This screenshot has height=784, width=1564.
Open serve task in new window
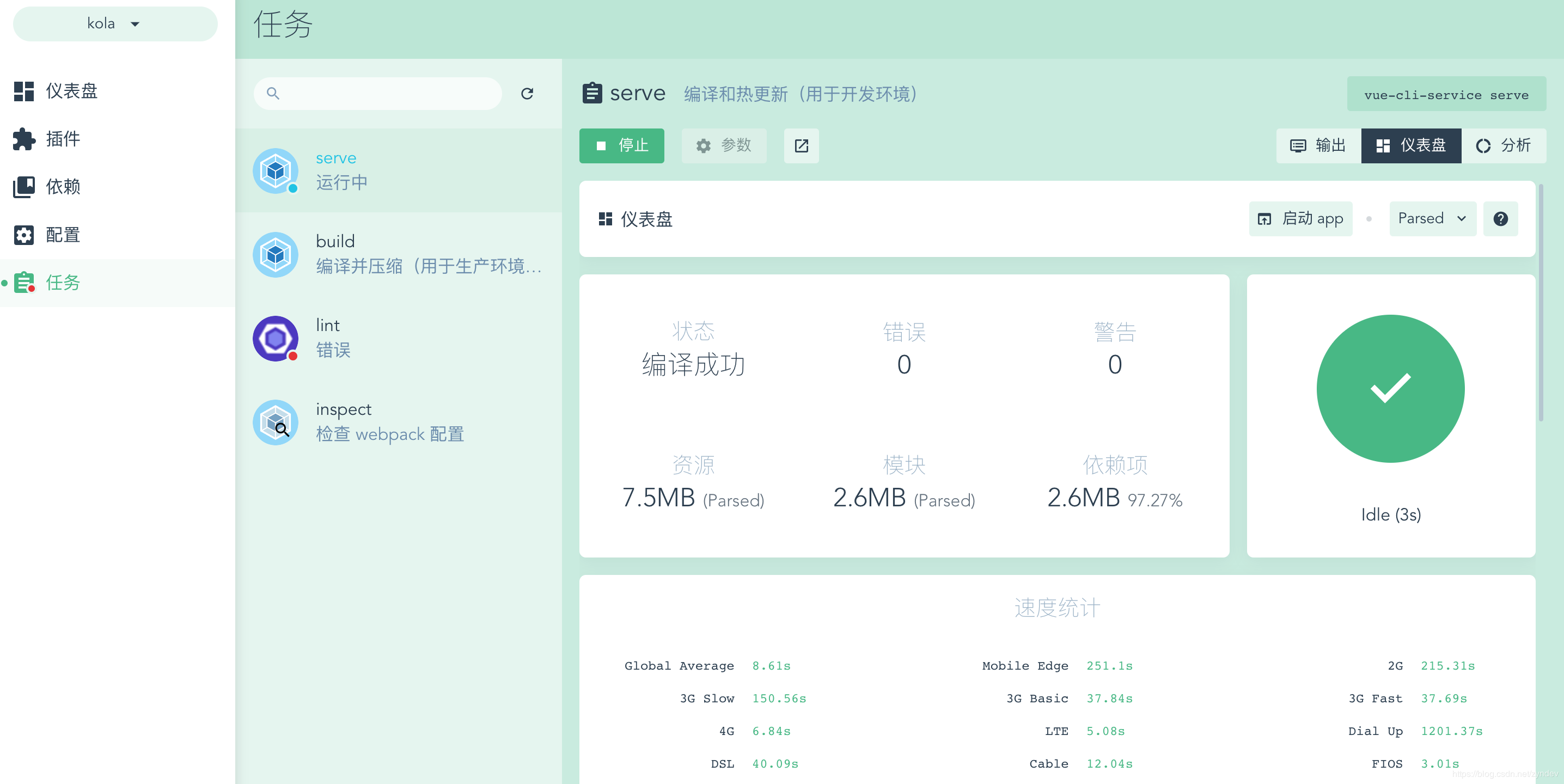click(801, 145)
